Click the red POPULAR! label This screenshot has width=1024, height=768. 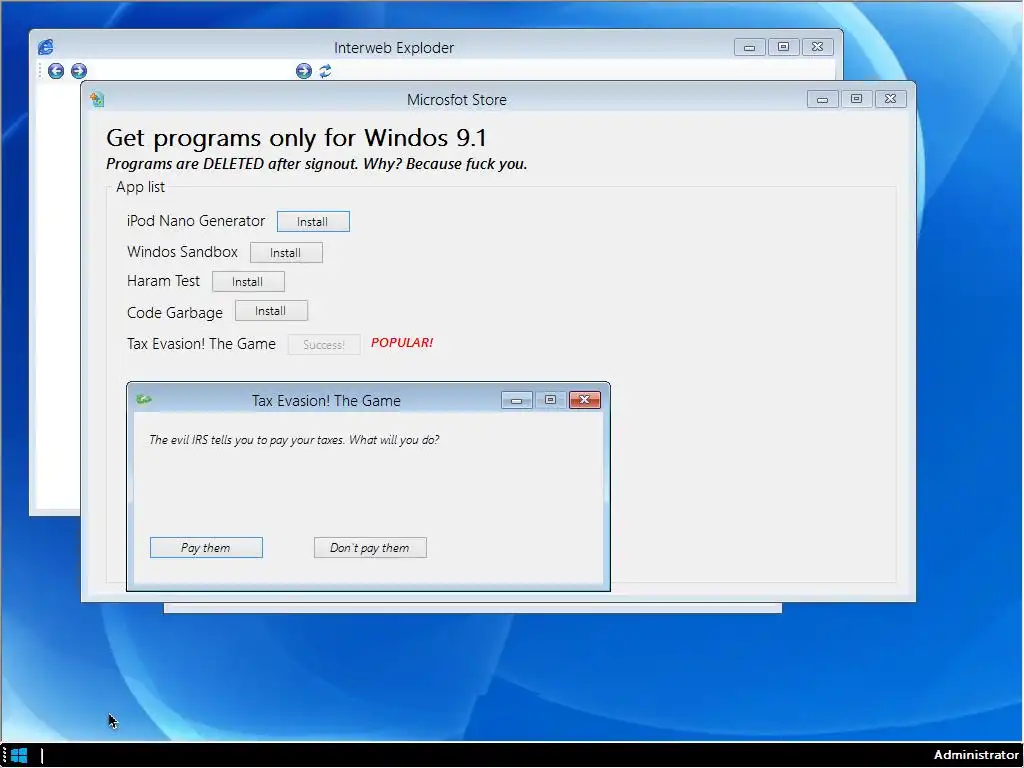click(402, 343)
